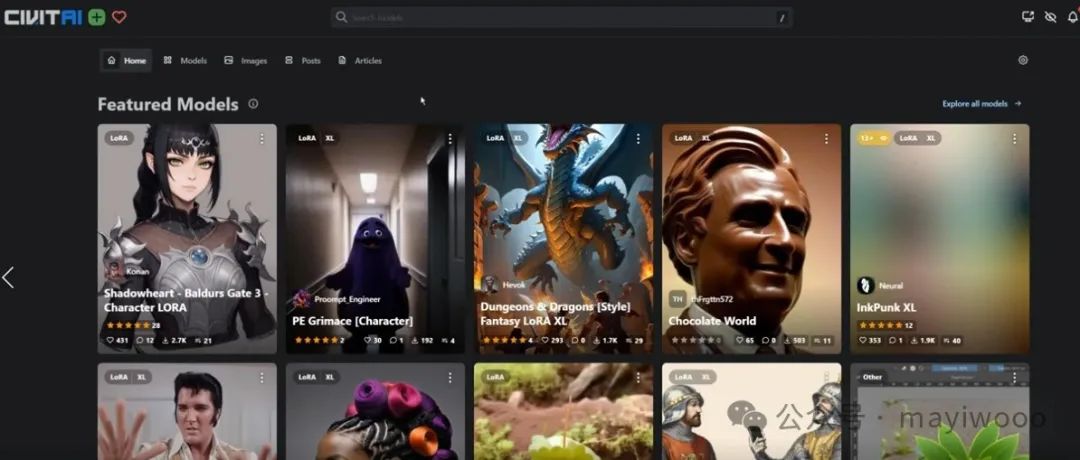Click the 13+ rating badge on InkPunk XL
Viewport: 1080px width, 460px height.
(872, 138)
